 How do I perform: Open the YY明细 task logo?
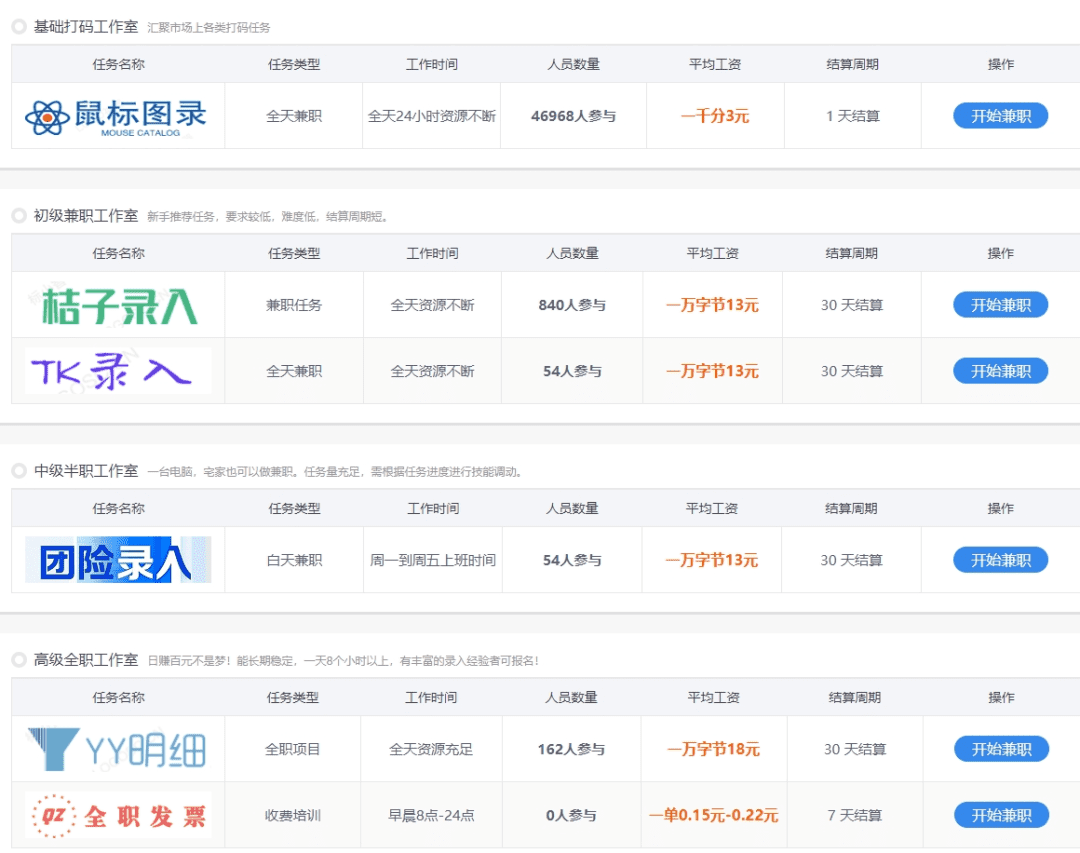click(x=116, y=749)
